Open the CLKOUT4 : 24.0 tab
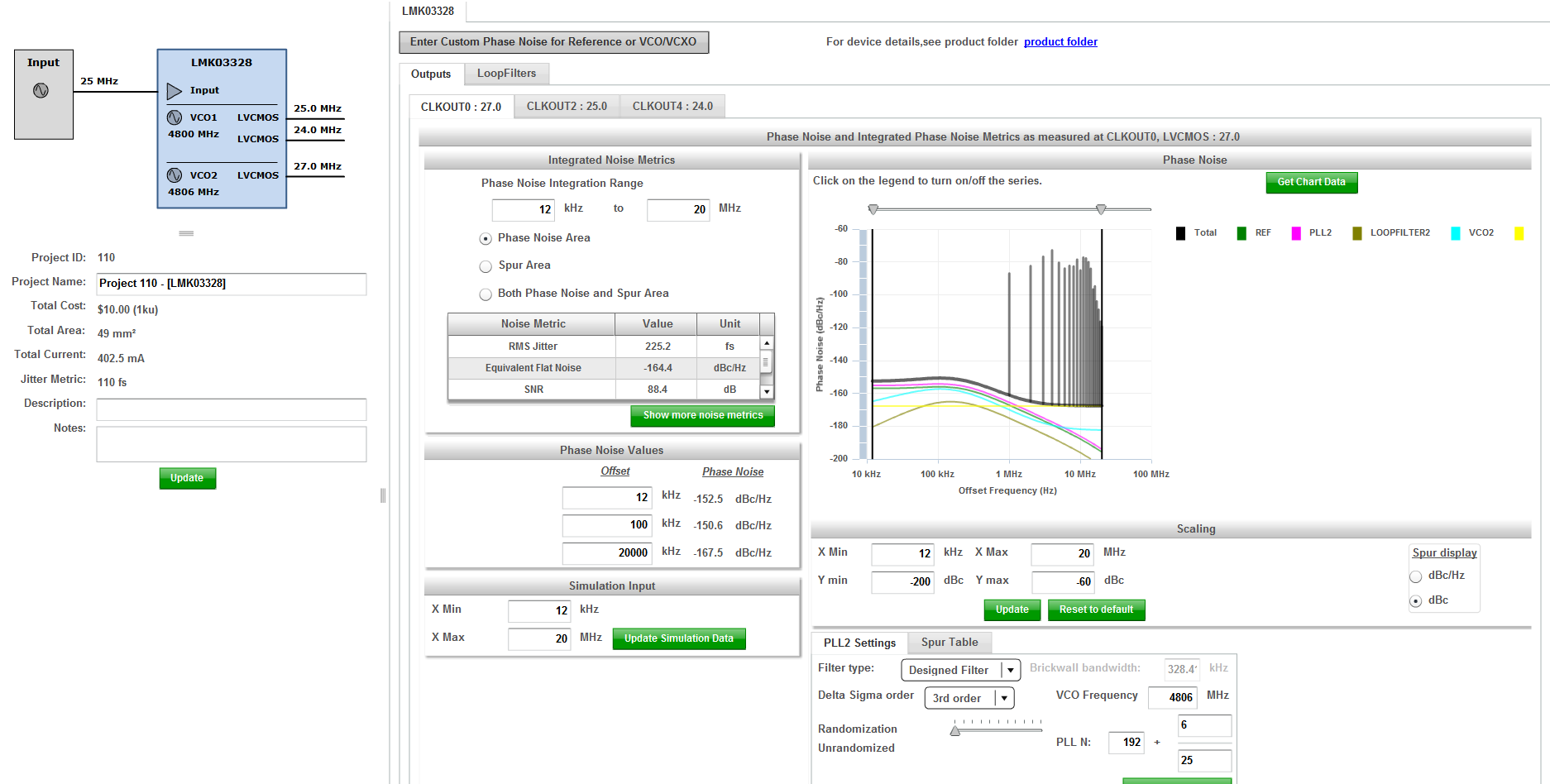This screenshot has width=1550, height=784. [672, 107]
